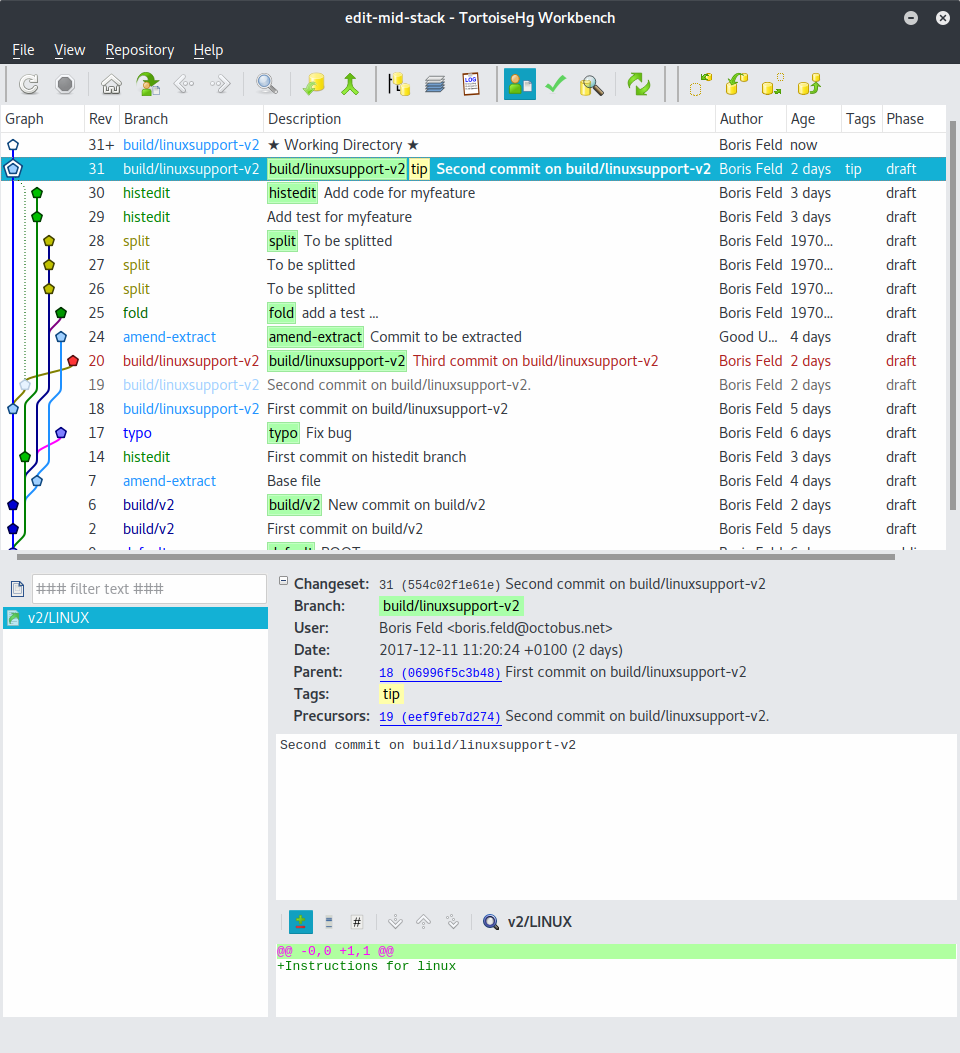Viewport: 960px width, 1053px height.
Task: Select revision 30 'Add code for myfeature'
Action: (474, 193)
